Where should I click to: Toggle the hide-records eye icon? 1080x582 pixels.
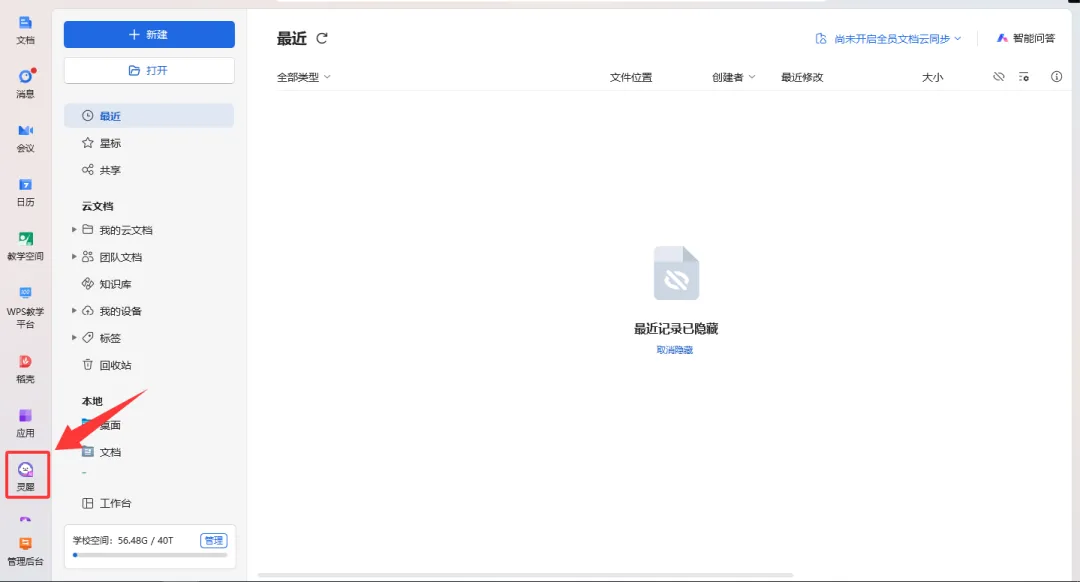[998, 77]
